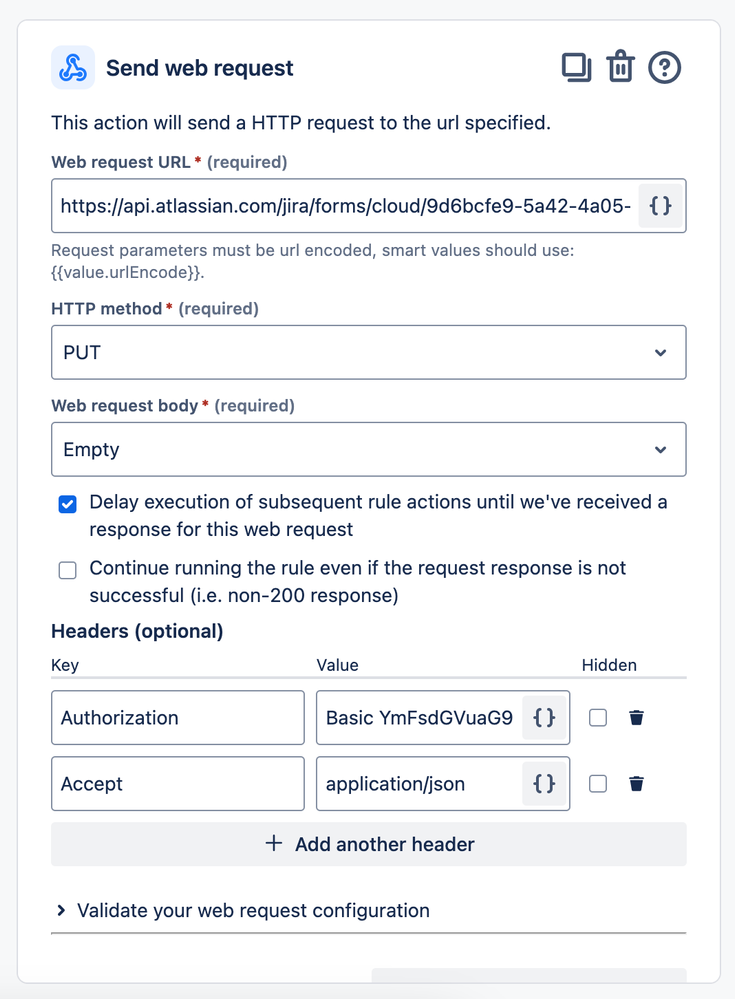The image size is (735, 999).
Task: Delete the action with trash icon
Action: click(620, 67)
